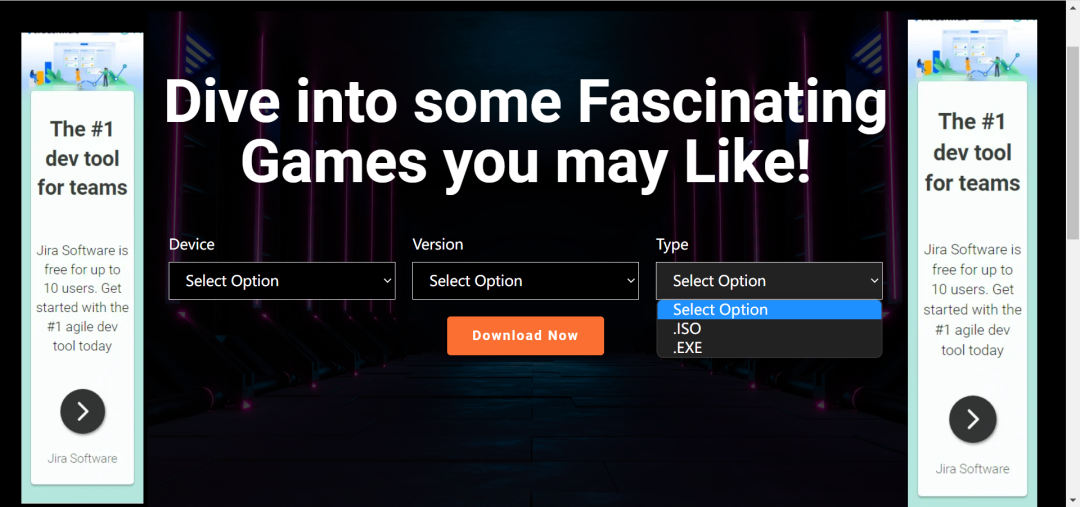Viewport: 1080px width, 507px height.
Task: Click the left ad's Jira description text
Action: point(83,298)
